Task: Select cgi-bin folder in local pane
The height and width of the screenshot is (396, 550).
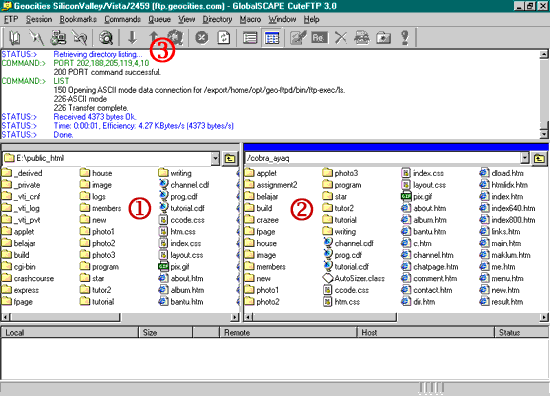Action: click(x=19, y=267)
